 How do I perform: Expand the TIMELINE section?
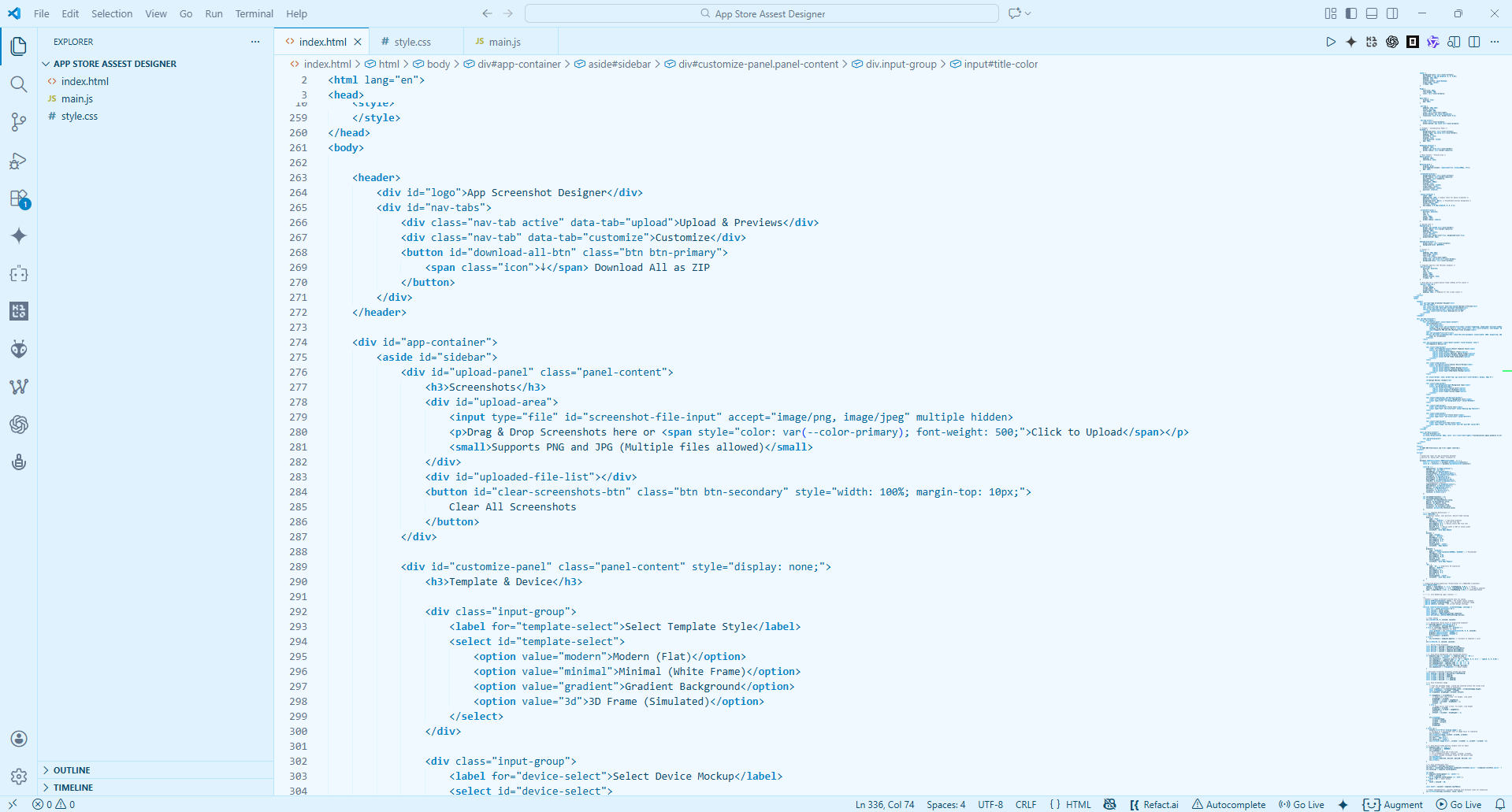tap(72, 788)
